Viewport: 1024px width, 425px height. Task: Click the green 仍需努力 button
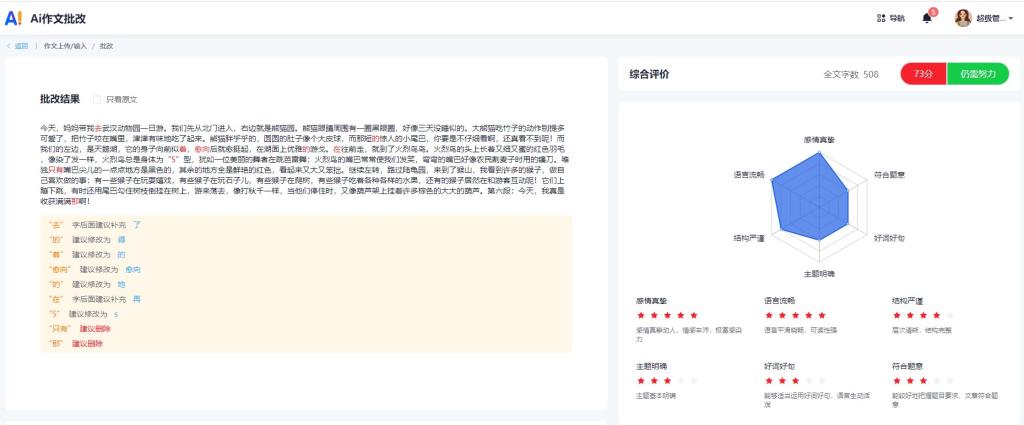977,74
